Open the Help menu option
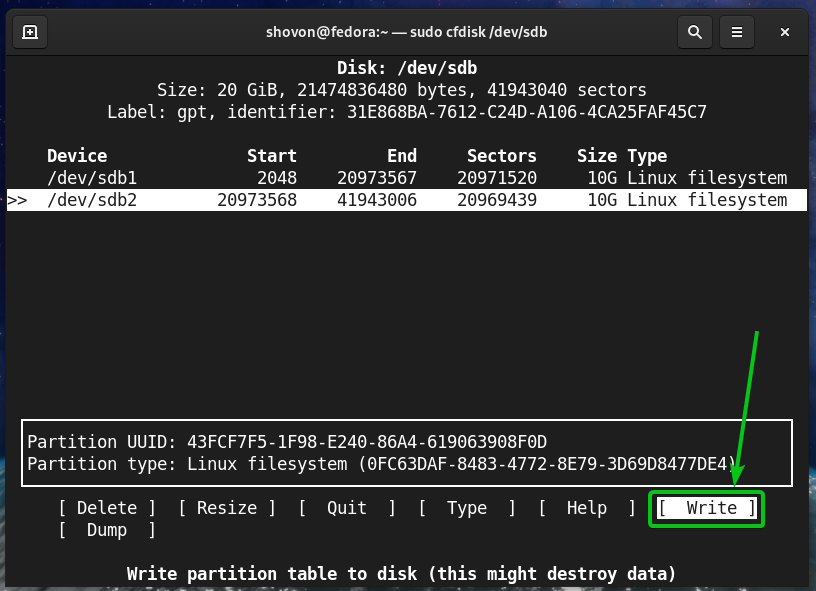 586,508
